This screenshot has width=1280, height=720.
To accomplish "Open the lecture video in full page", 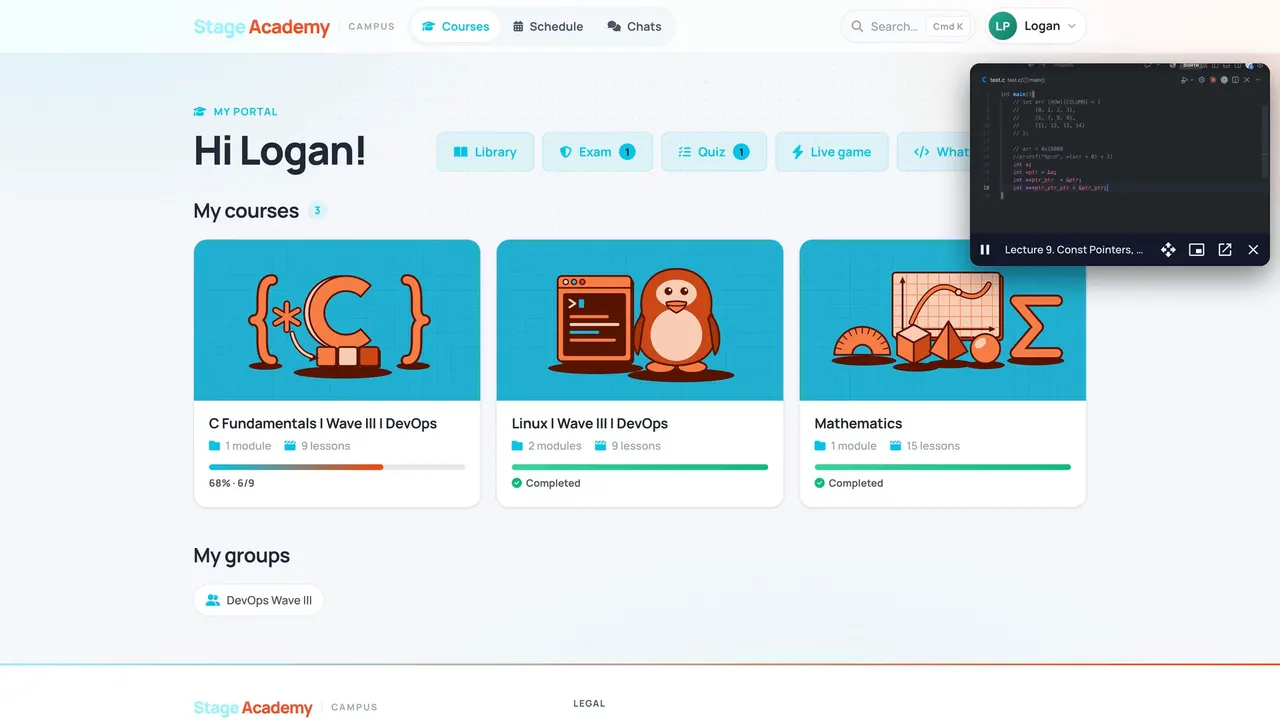I will pyautogui.click(x=1225, y=250).
